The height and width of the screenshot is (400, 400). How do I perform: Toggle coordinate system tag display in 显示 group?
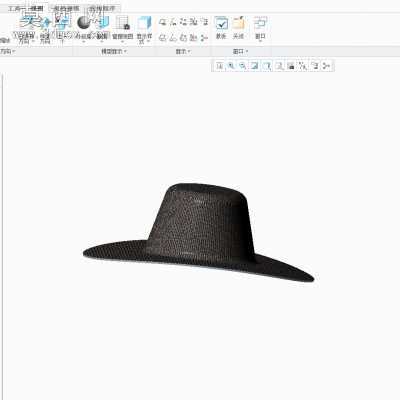coord(194,38)
